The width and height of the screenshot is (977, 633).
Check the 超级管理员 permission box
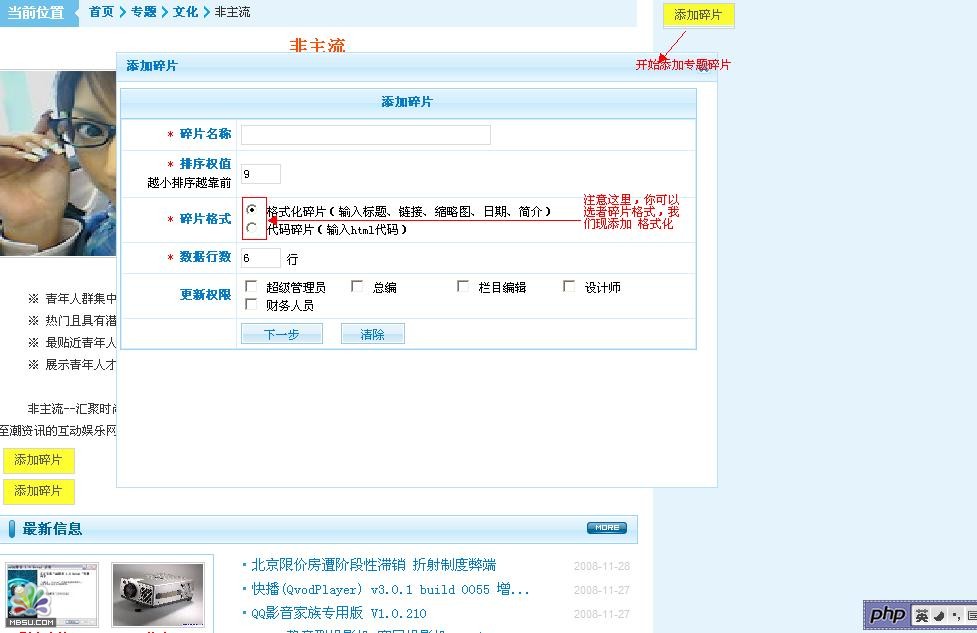coord(252,287)
